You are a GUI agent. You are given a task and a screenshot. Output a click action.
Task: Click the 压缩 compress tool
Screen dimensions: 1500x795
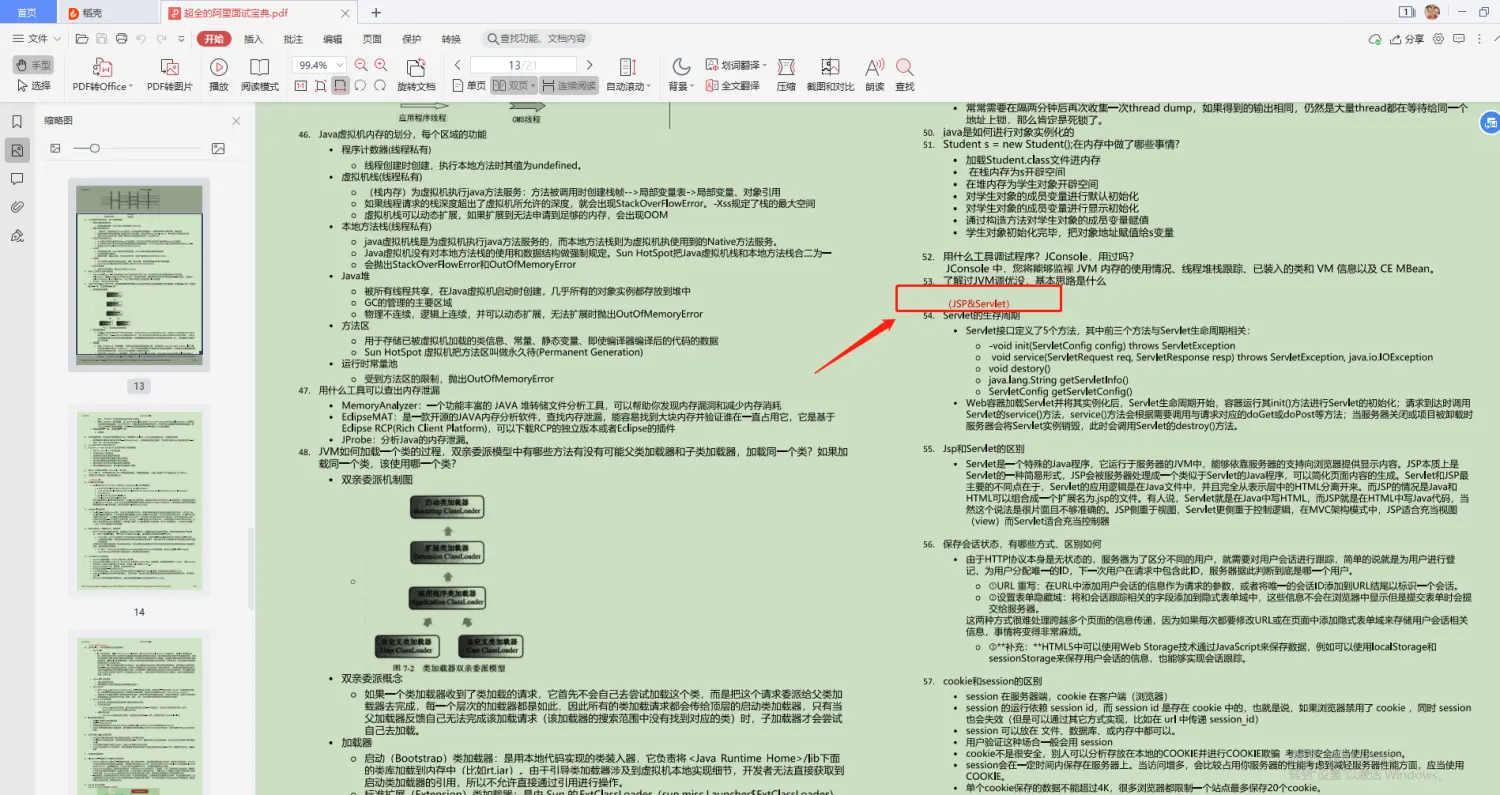point(787,75)
